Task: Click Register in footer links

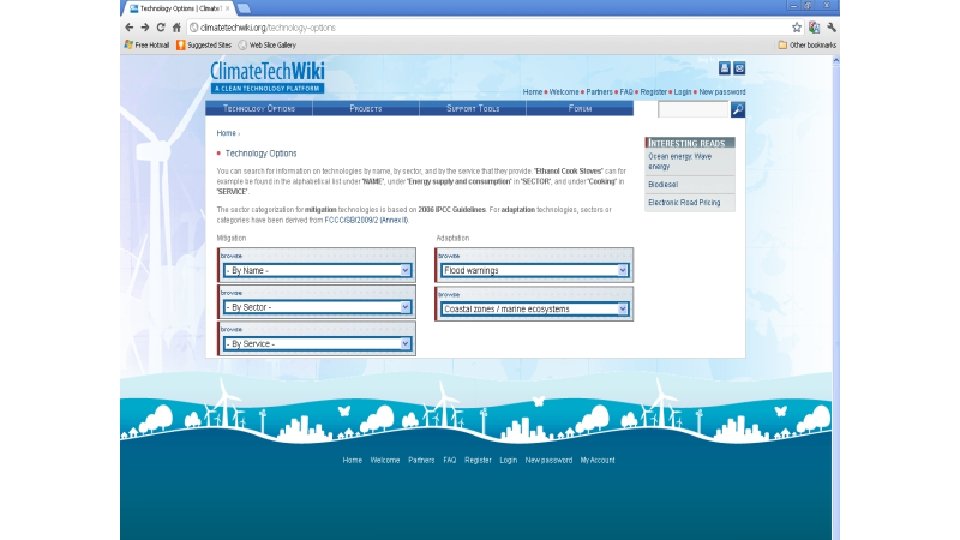Action: click(478, 460)
